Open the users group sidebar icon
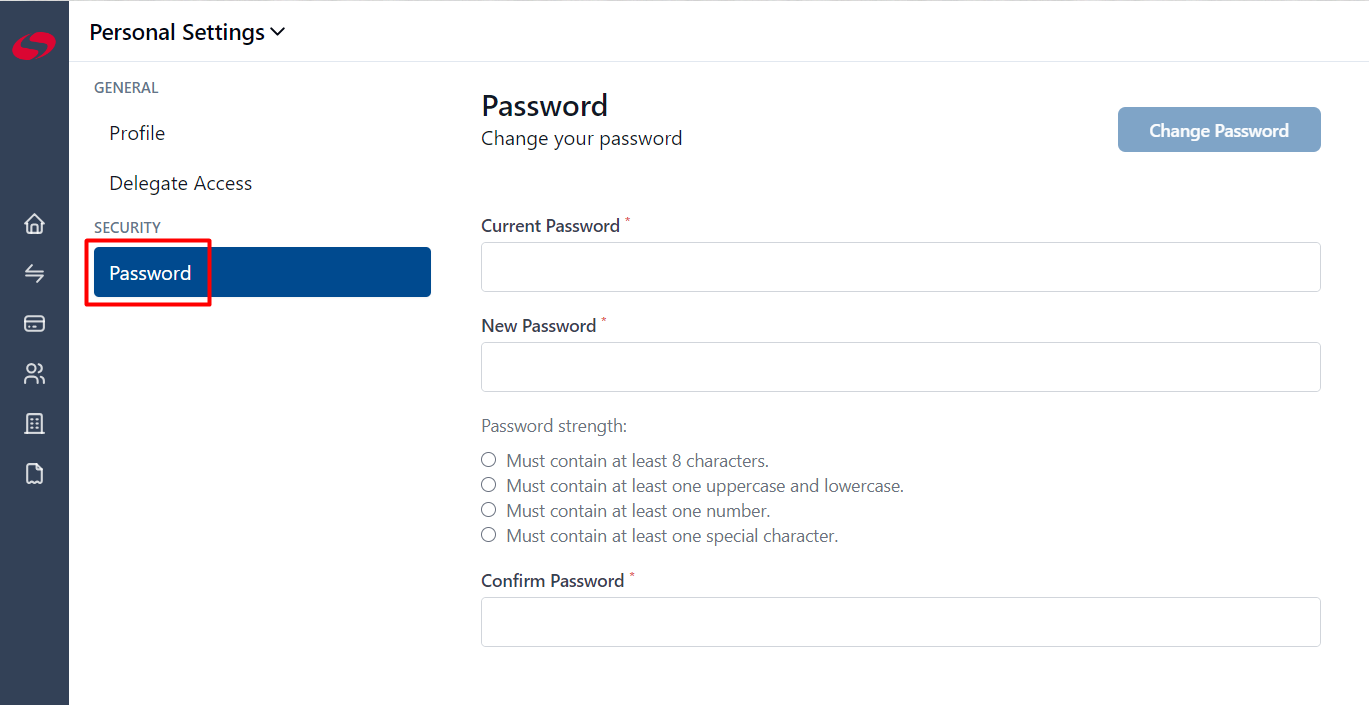 (34, 374)
